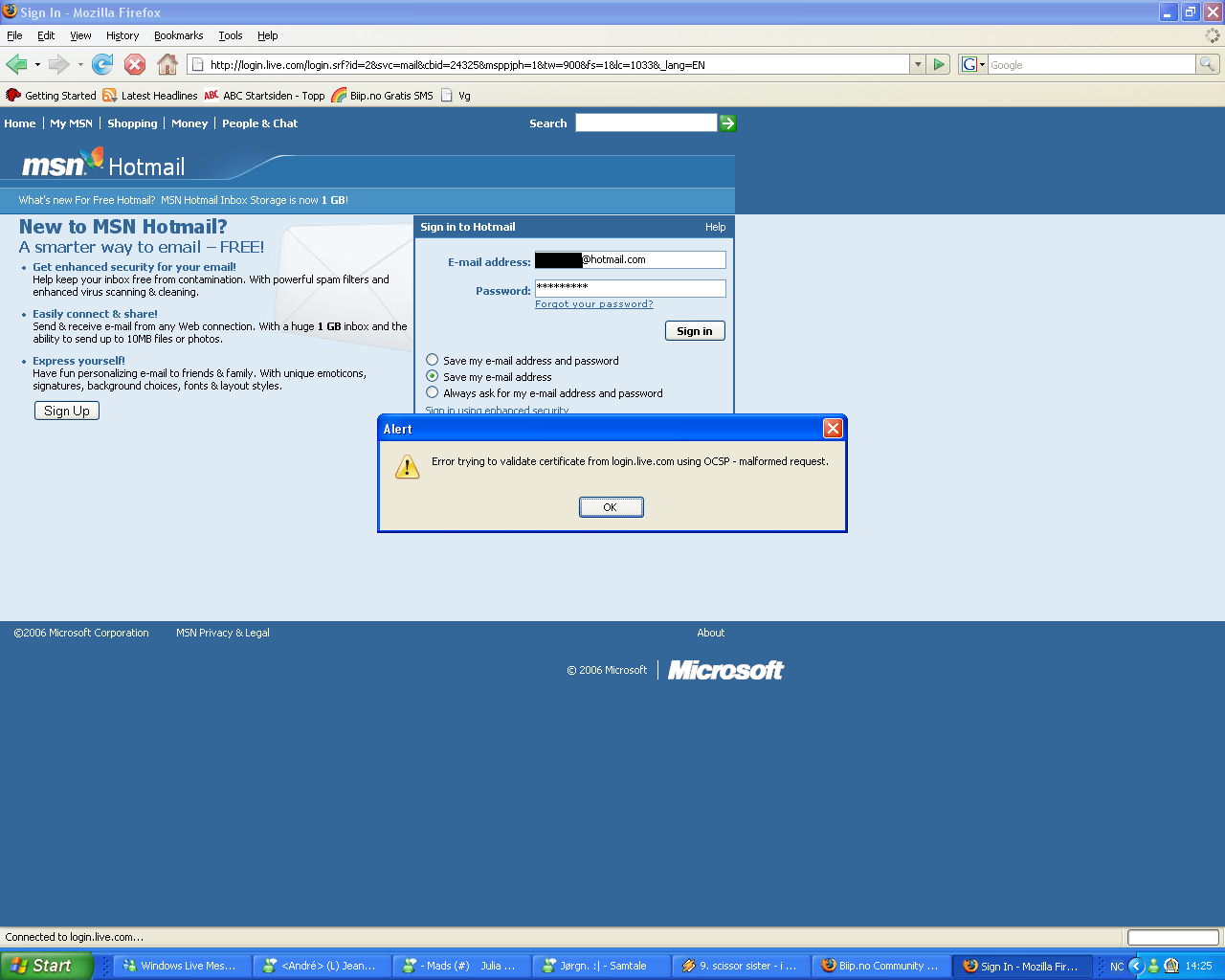Click the MSN search text box
The height and width of the screenshot is (980, 1225).
click(x=646, y=123)
